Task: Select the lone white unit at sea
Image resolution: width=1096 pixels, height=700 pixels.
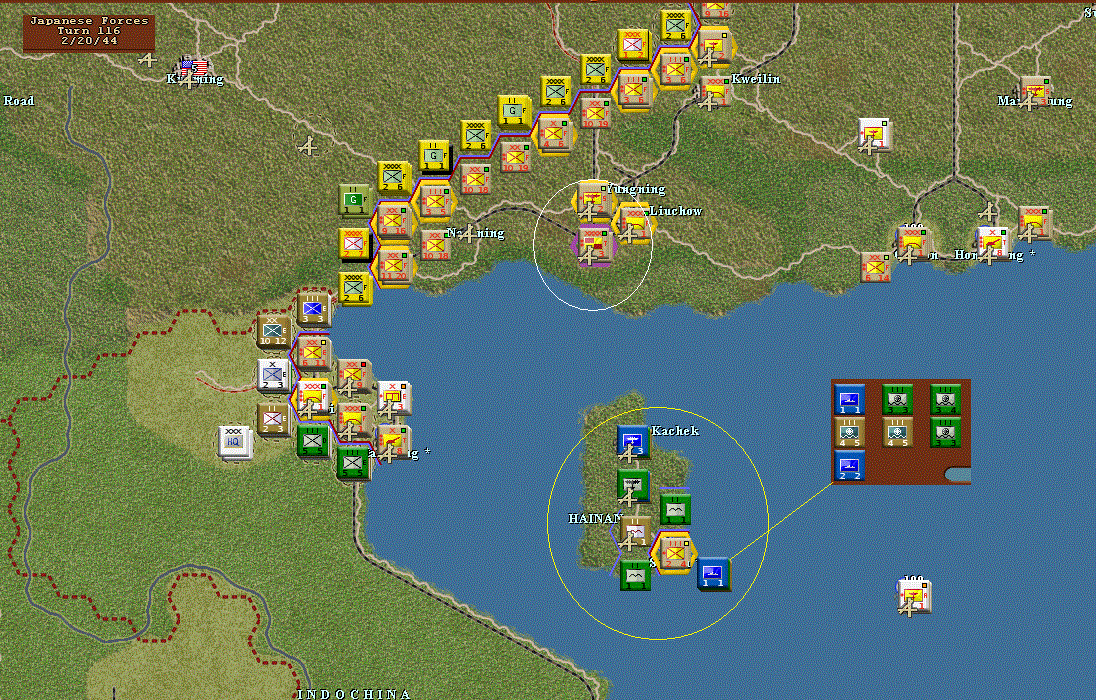Action: [914, 595]
